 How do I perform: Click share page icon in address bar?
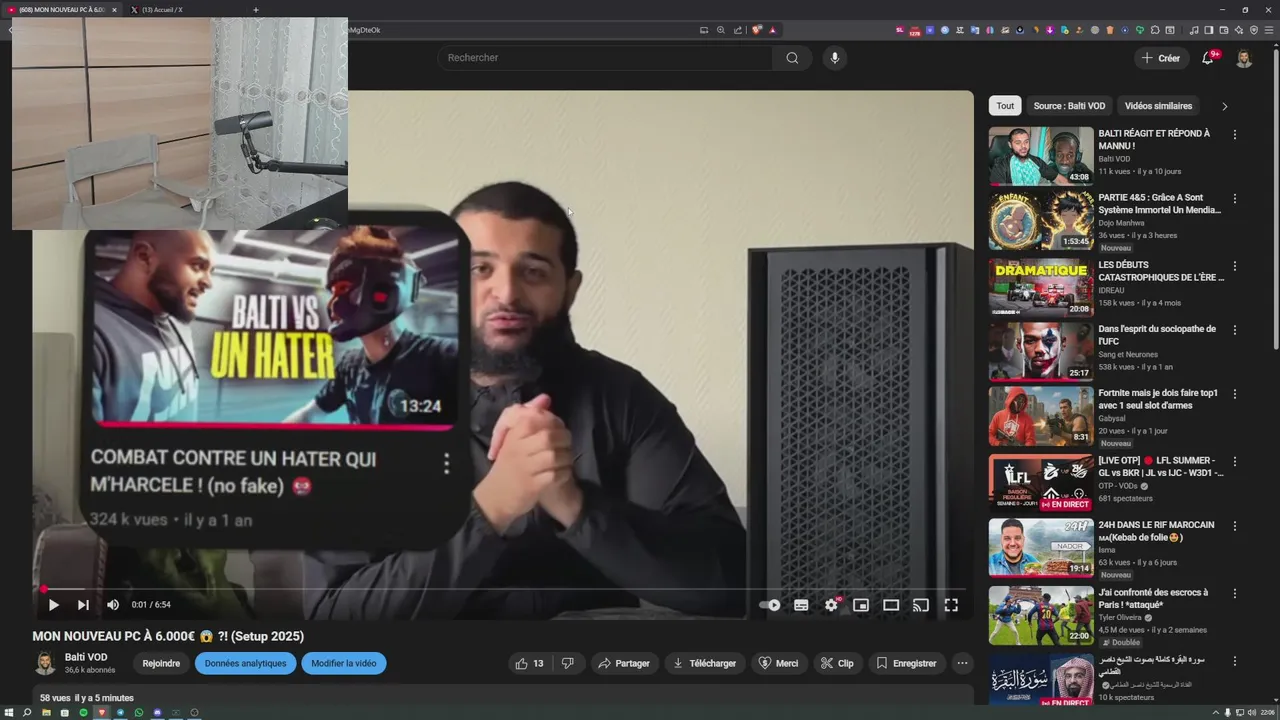[x=738, y=30]
